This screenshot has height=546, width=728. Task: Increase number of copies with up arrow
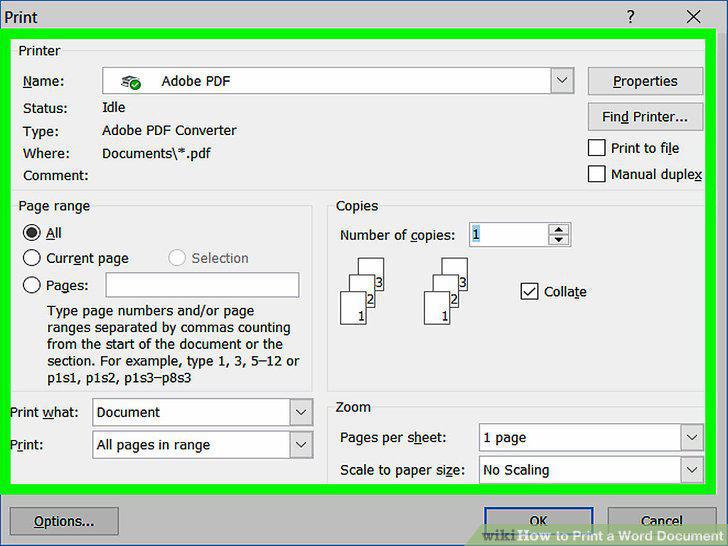pos(559,229)
